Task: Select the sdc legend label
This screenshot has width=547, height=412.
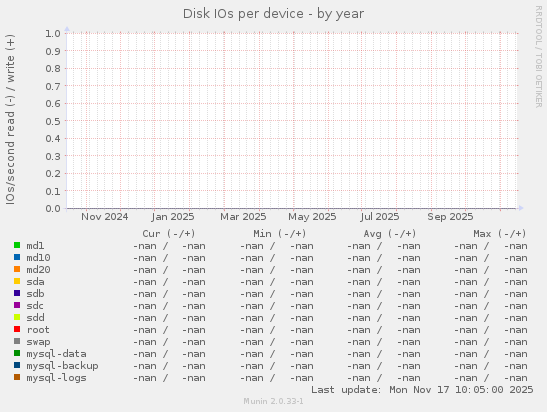Action: (35, 306)
